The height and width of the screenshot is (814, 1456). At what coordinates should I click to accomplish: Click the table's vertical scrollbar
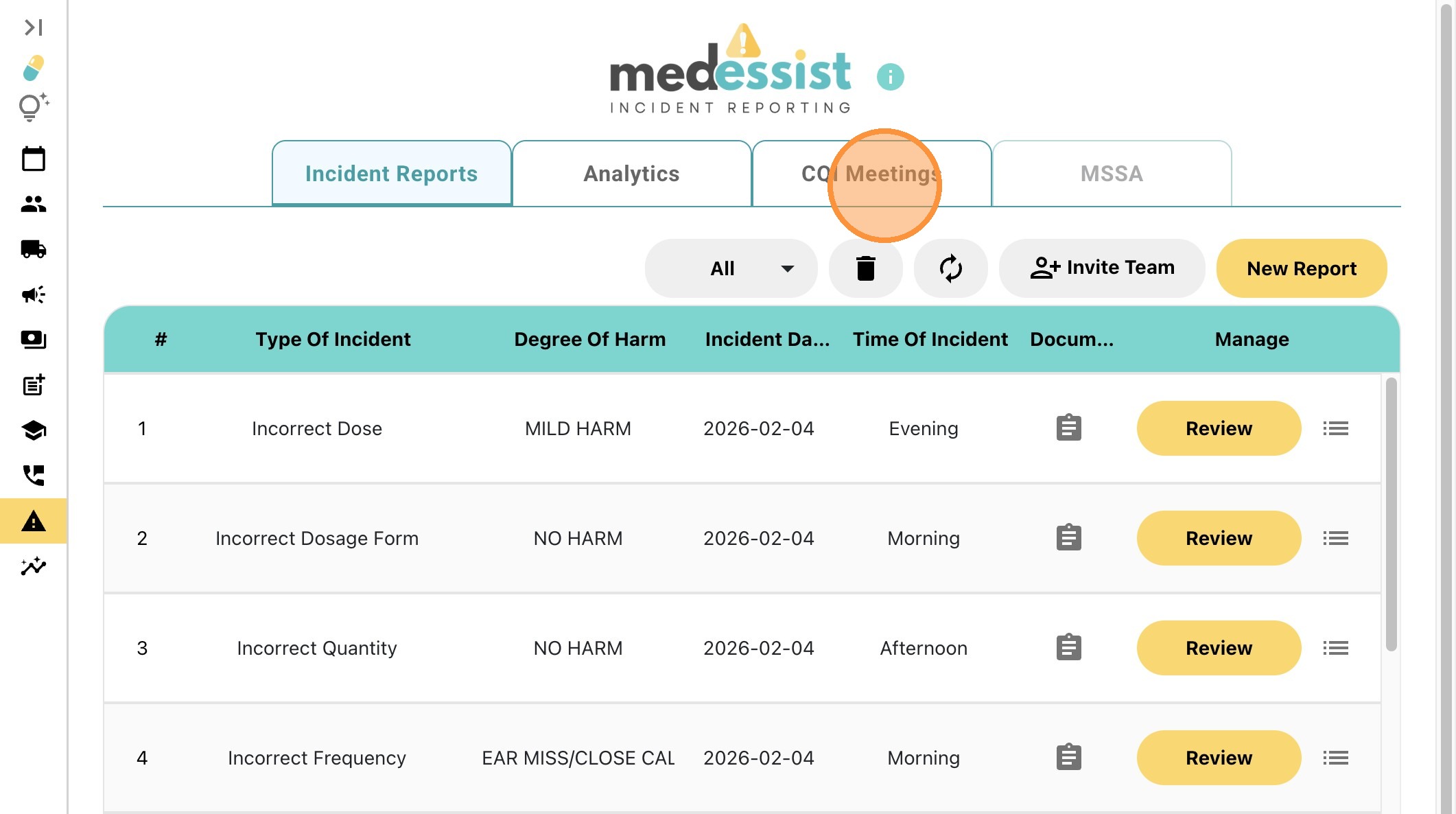pyautogui.click(x=1391, y=515)
